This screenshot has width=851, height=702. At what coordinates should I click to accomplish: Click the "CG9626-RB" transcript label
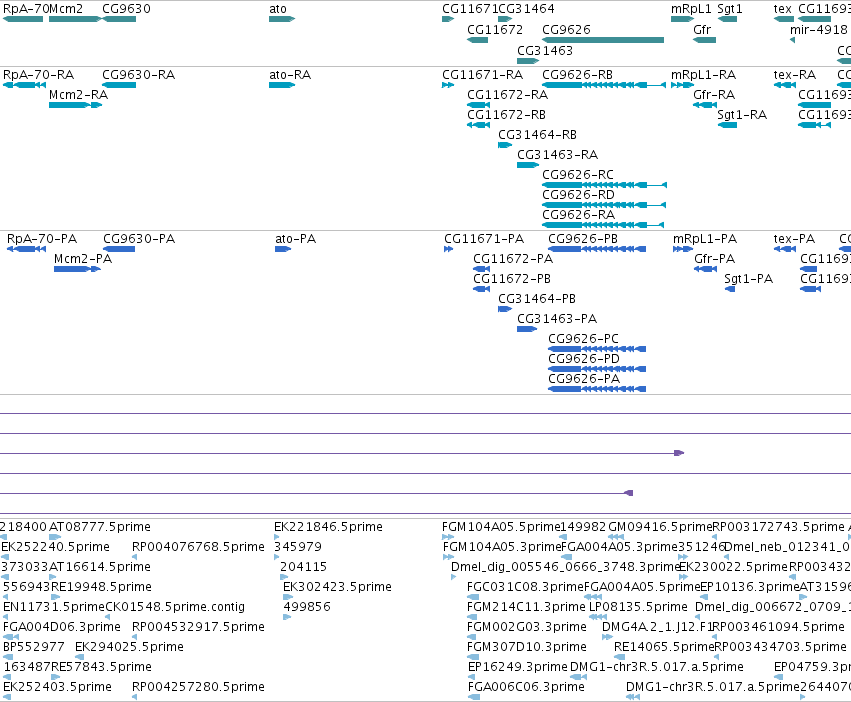[577, 74]
